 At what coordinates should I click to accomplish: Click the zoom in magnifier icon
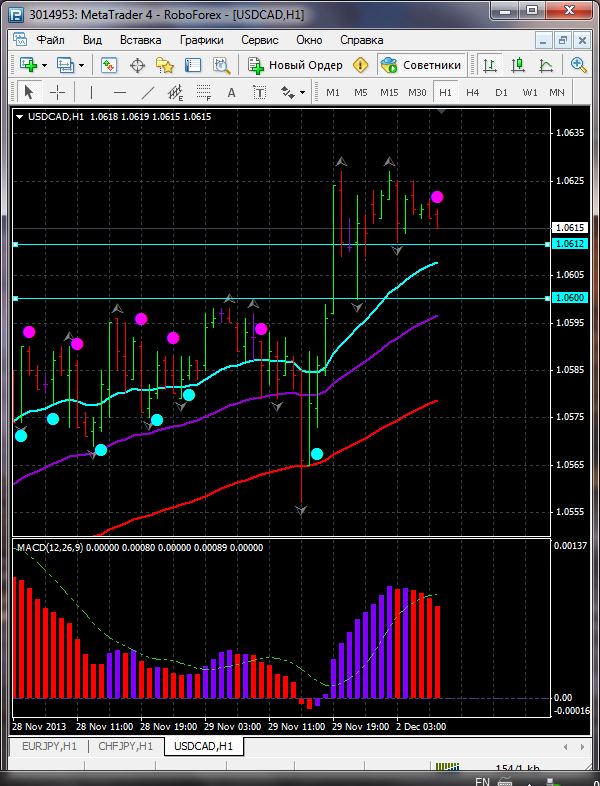click(x=578, y=65)
